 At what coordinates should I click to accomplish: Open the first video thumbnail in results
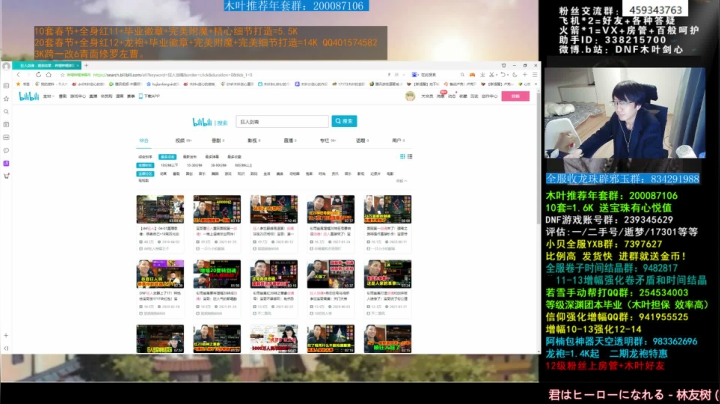(x=160, y=209)
